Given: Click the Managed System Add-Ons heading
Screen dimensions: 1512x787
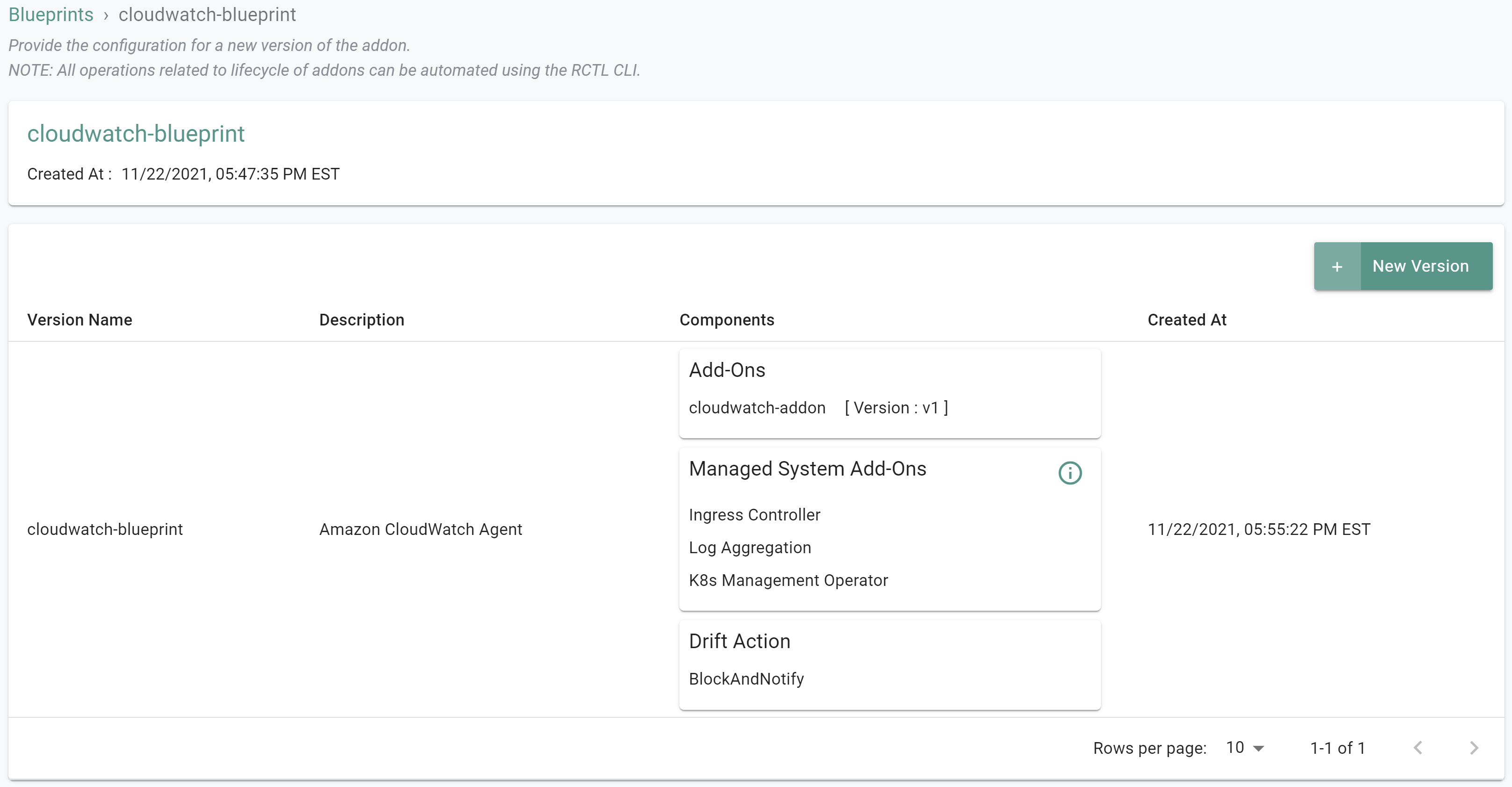Looking at the screenshot, I should coord(807,469).
